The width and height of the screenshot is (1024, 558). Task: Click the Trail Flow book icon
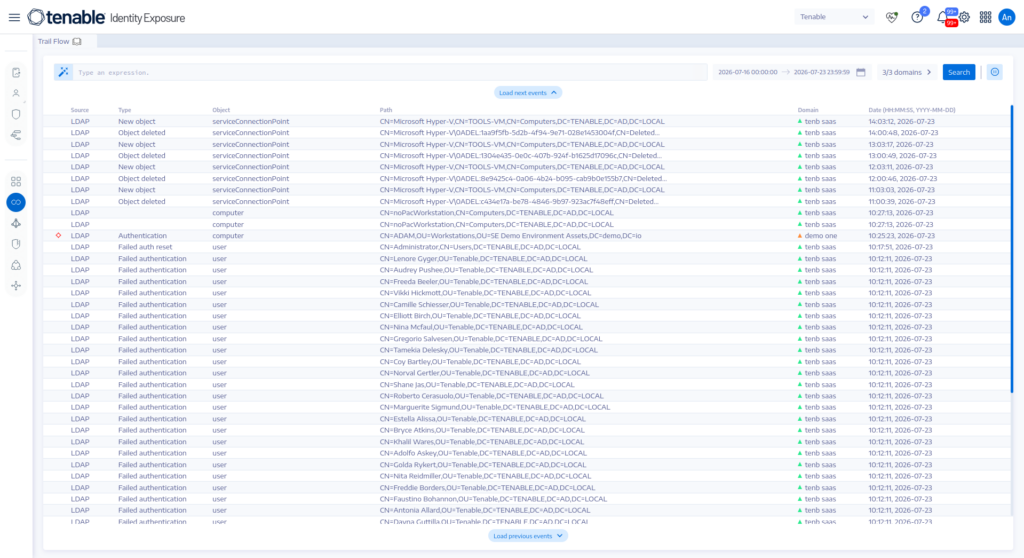[x=77, y=41]
